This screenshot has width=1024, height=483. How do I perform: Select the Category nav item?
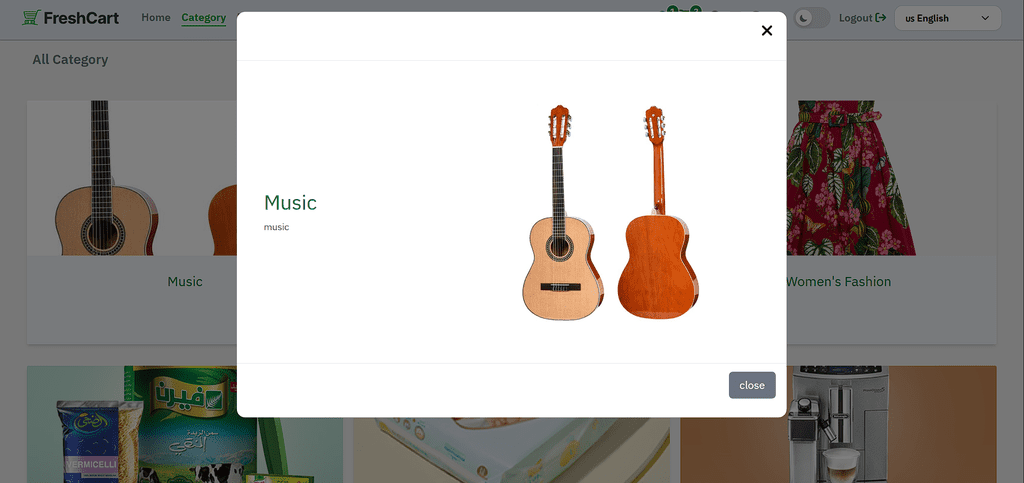[204, 18]
